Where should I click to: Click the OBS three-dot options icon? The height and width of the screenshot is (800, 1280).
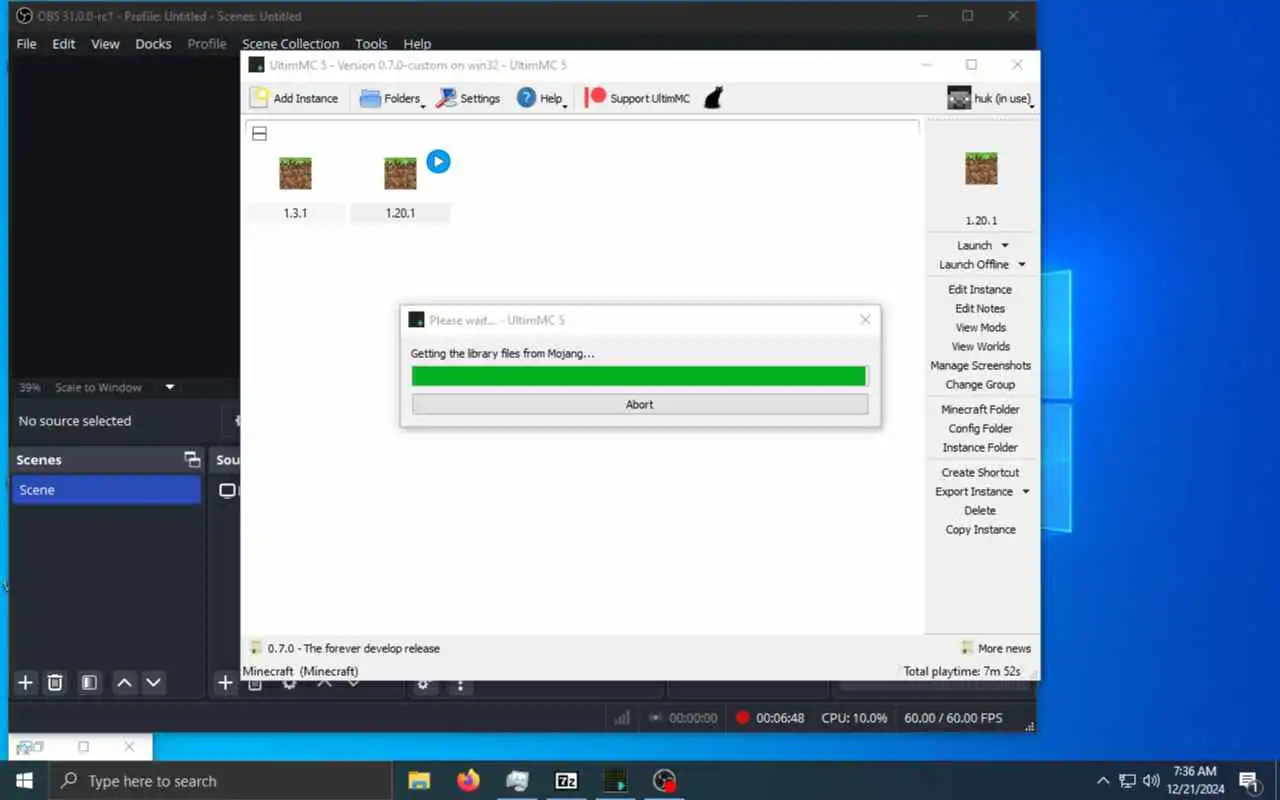(x=460, y=685)
